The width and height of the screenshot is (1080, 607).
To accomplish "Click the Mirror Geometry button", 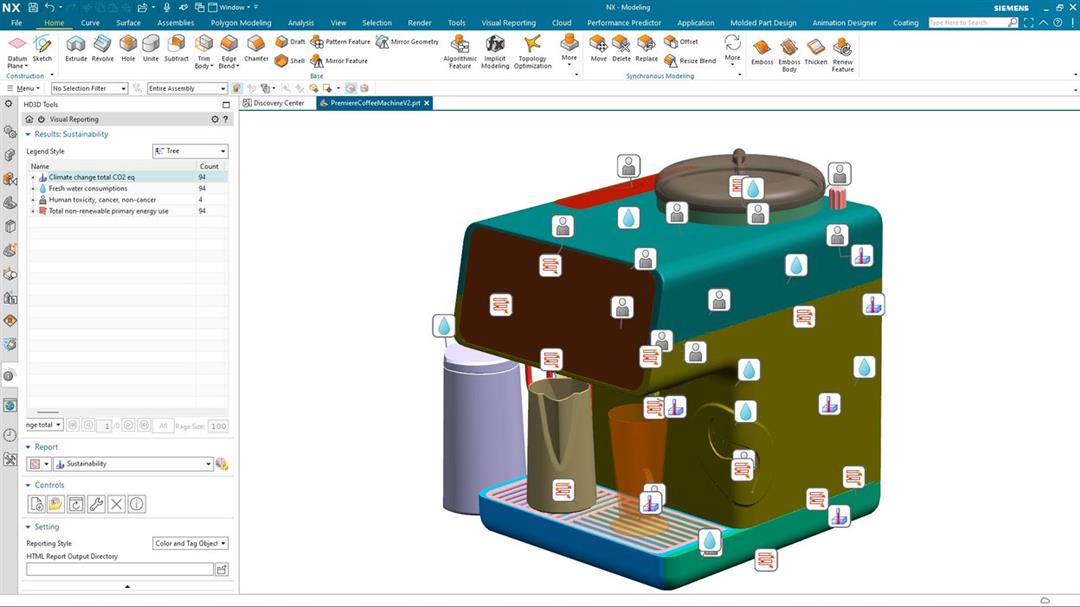I will (x=407, y=42).
